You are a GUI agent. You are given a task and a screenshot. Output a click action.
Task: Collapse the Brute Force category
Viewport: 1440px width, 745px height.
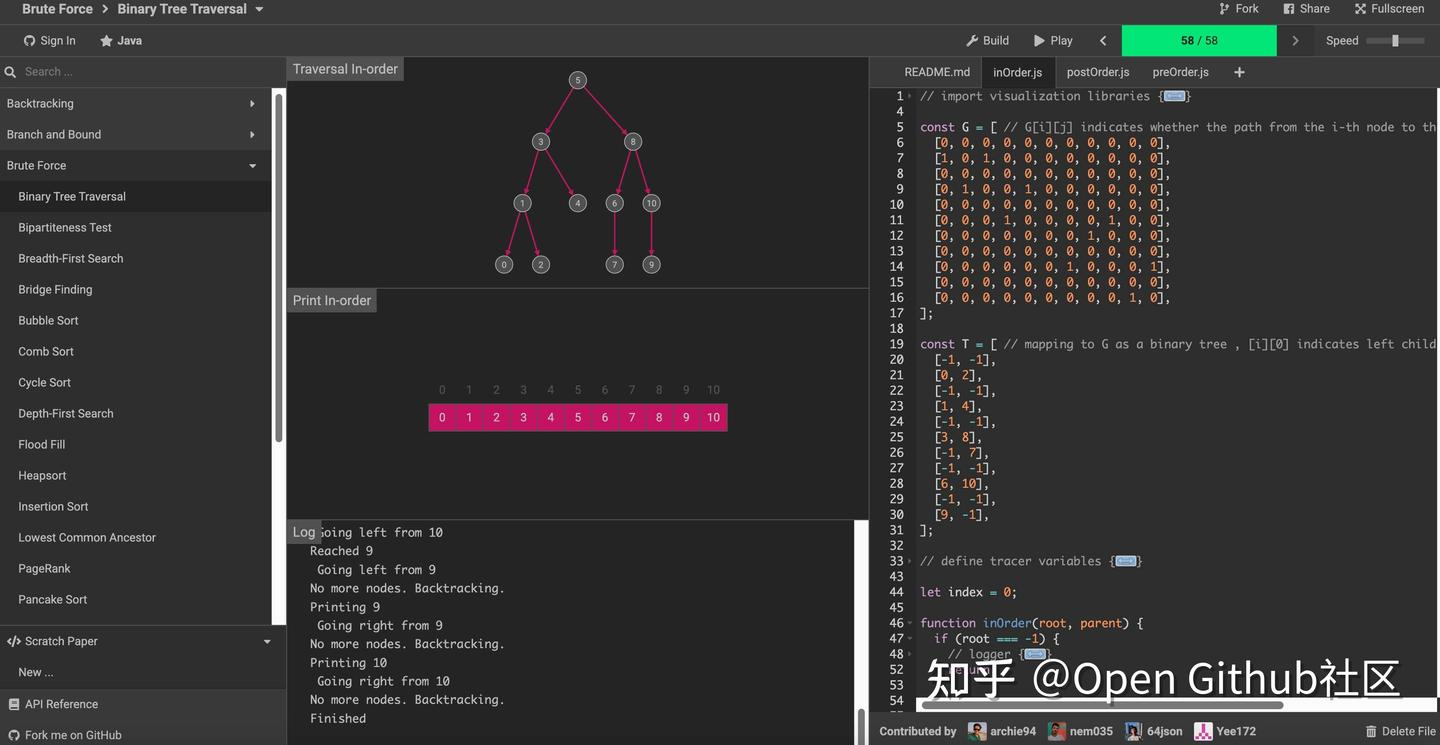pos(252,166)
